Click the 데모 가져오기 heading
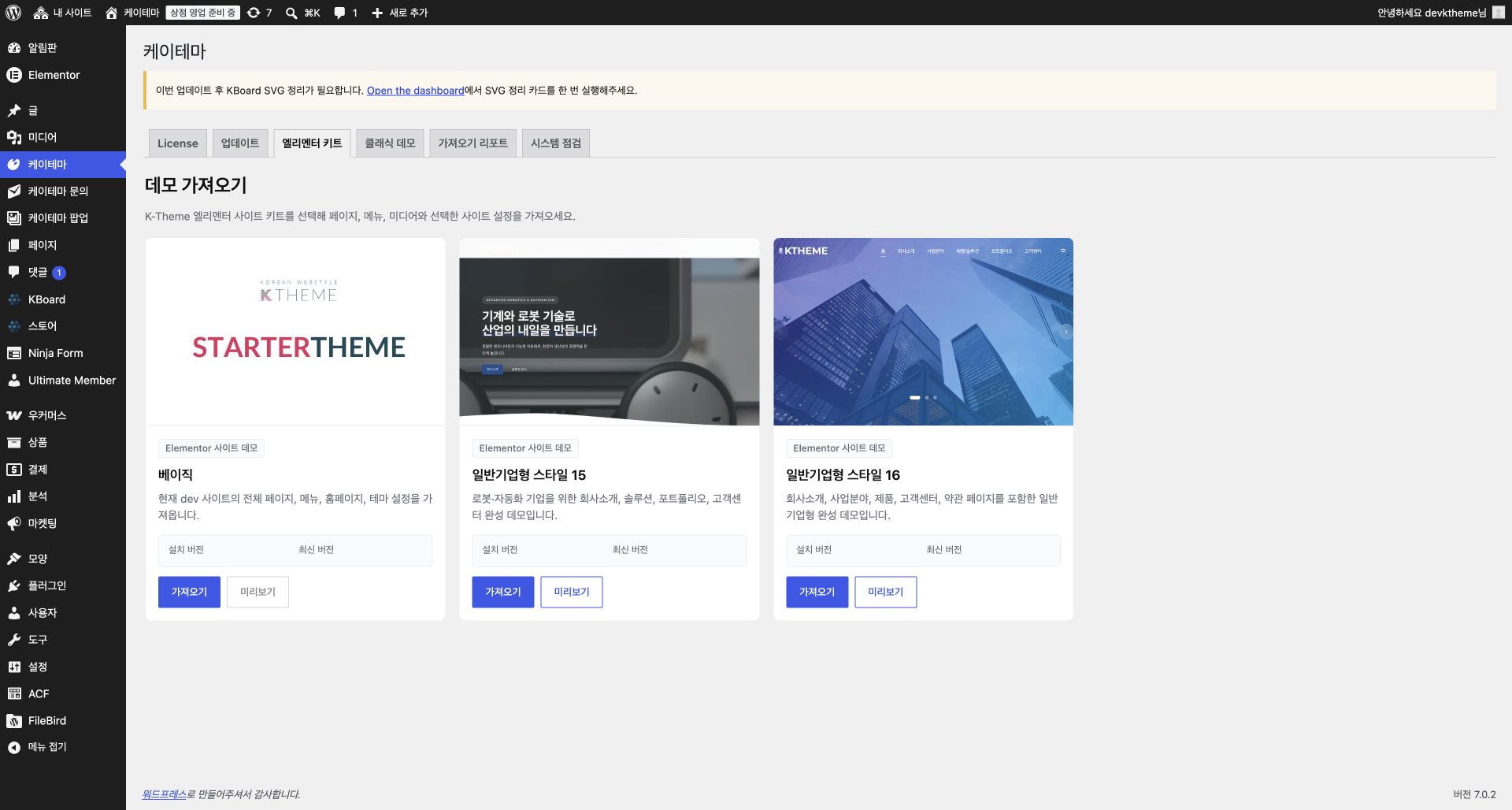 point(196,185)
